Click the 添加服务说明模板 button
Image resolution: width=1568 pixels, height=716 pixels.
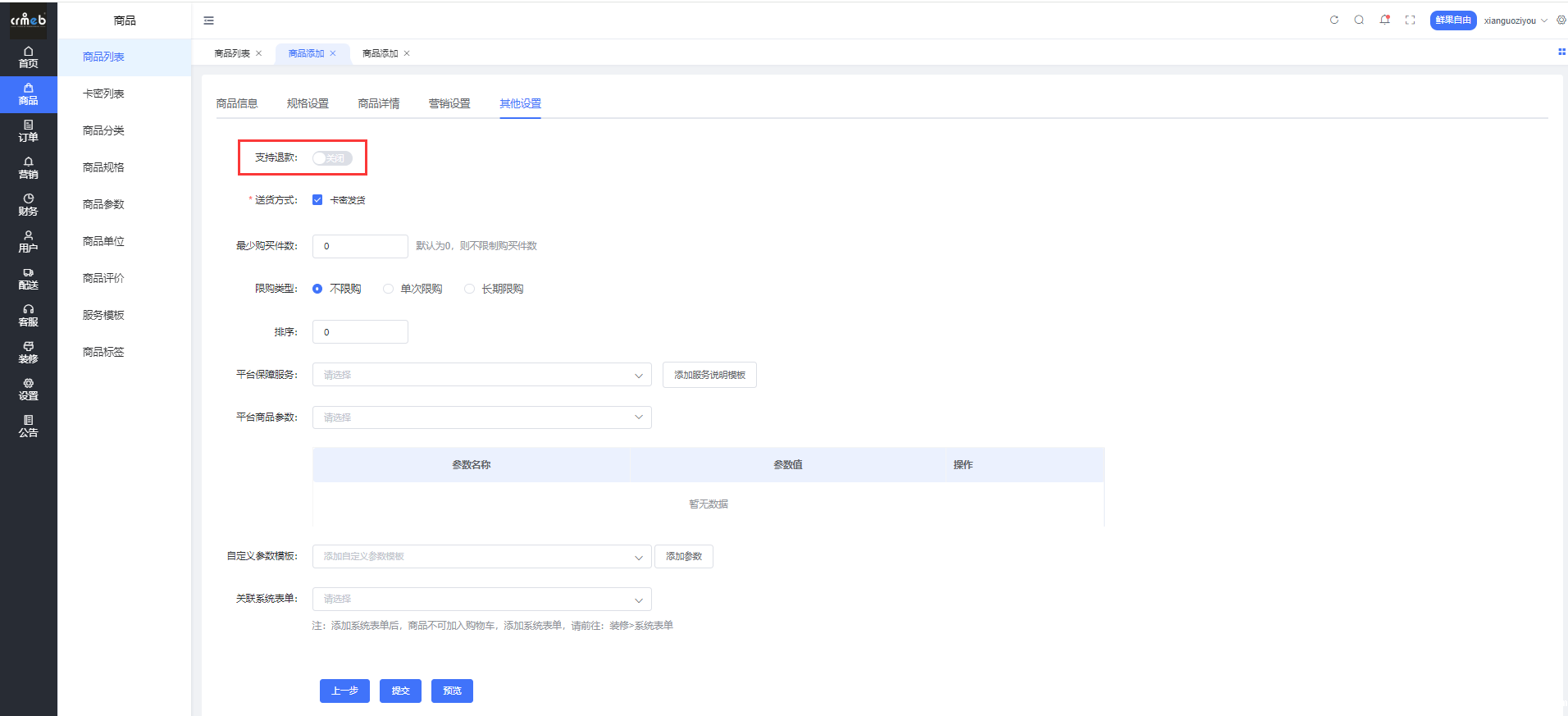pos(709,375)
